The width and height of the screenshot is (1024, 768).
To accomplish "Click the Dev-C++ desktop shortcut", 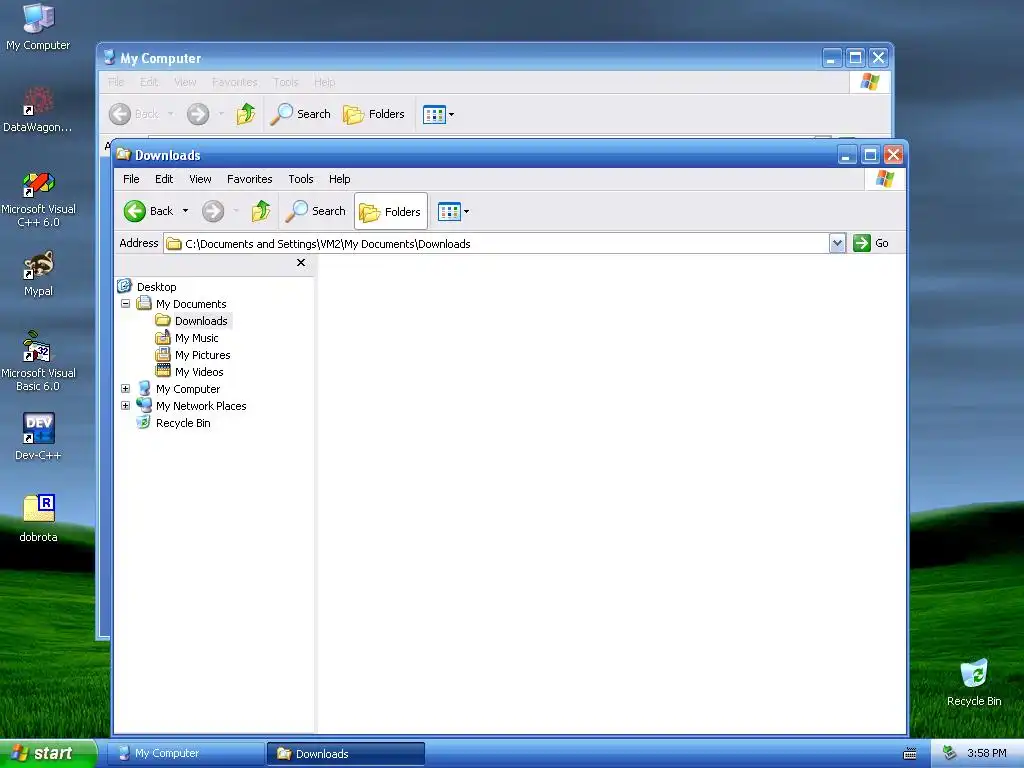I will tap(38, 437).
